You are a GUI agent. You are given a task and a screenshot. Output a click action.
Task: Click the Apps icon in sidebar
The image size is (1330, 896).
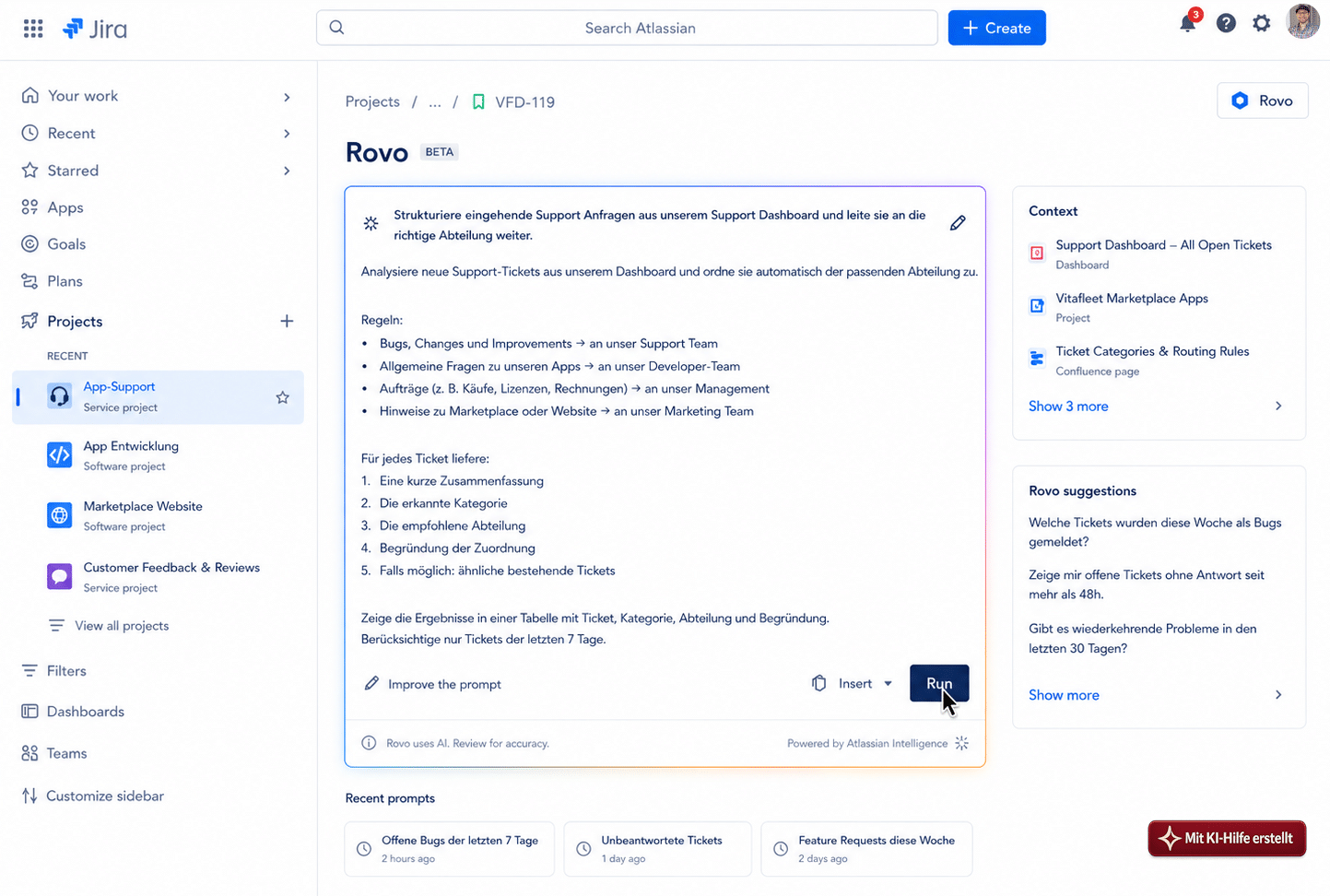click(30, 207)
